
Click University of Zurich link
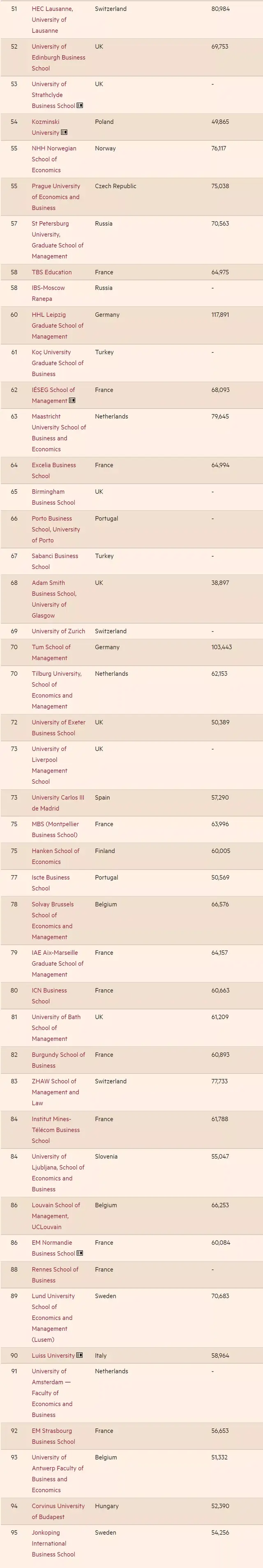click(x=58, y=631)
